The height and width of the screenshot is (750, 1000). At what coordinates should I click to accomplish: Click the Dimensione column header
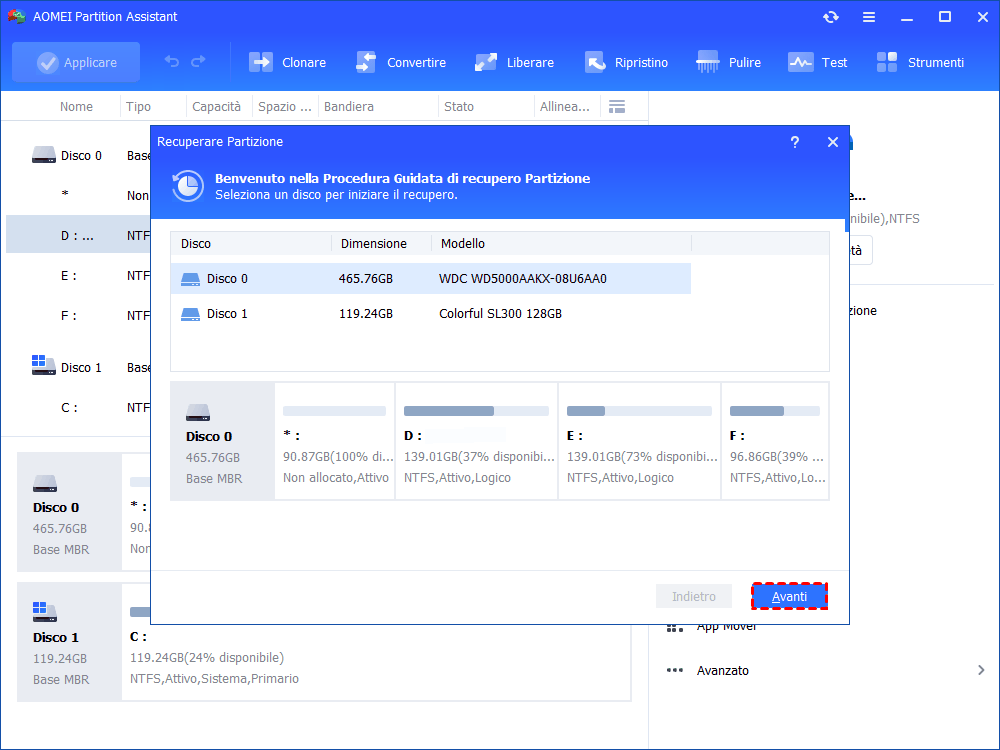coord(381,244)
